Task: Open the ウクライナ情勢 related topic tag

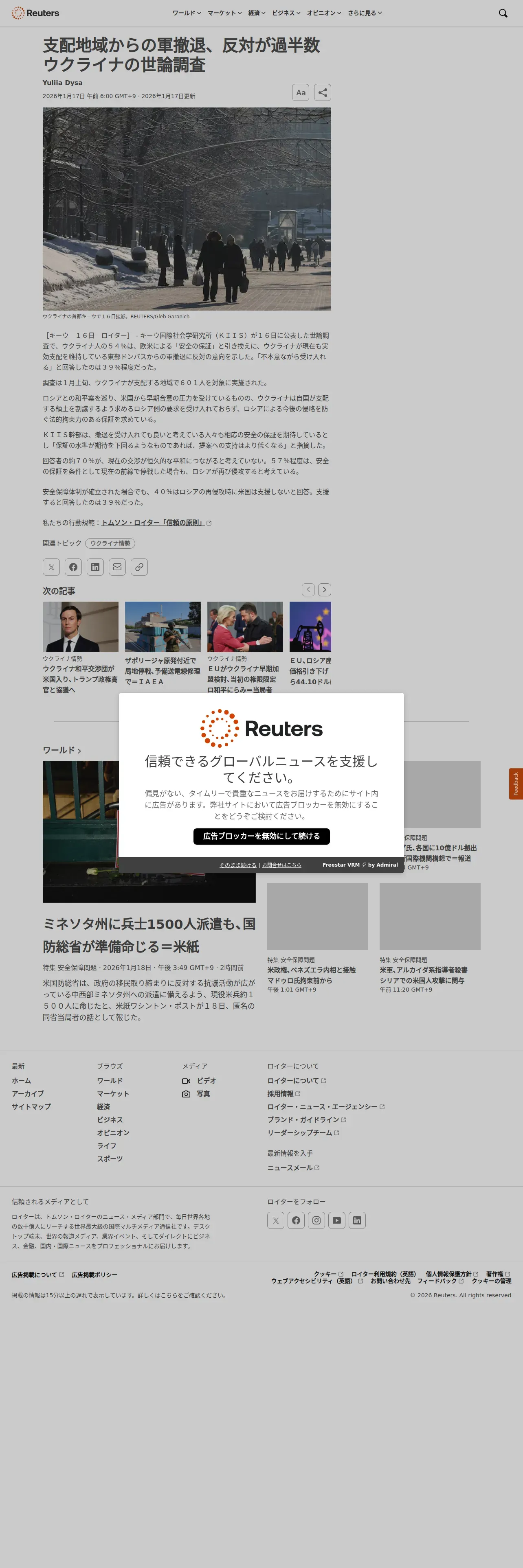Action: 110,543
